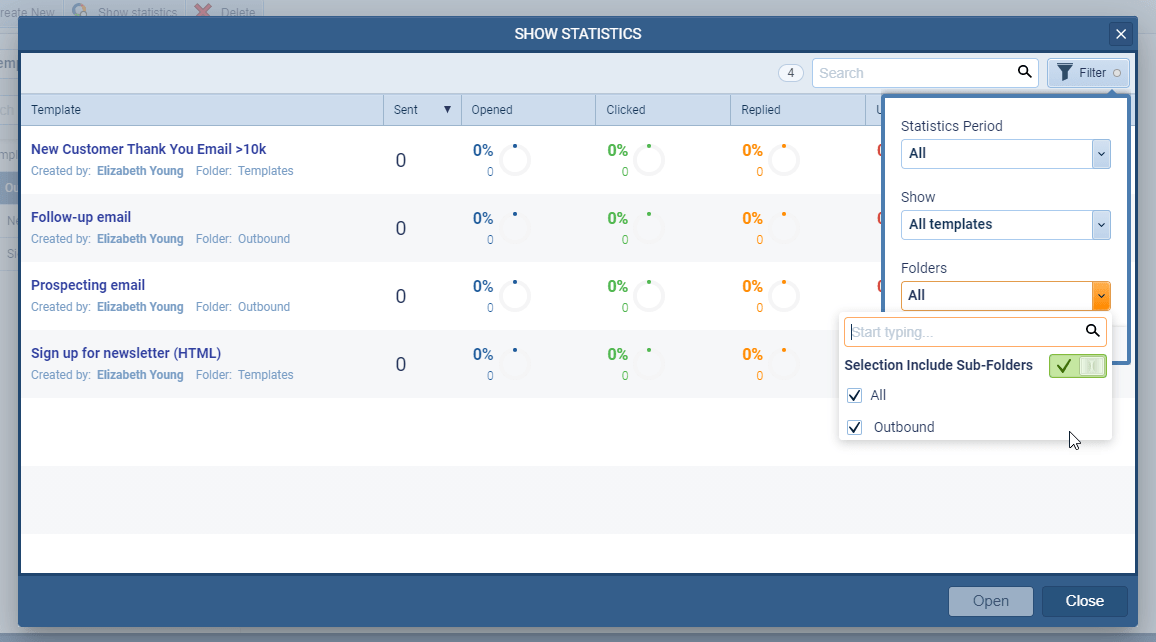
Task: Open the Sign up for newsletter (HTML) template
Action: [x=126, y=353]
